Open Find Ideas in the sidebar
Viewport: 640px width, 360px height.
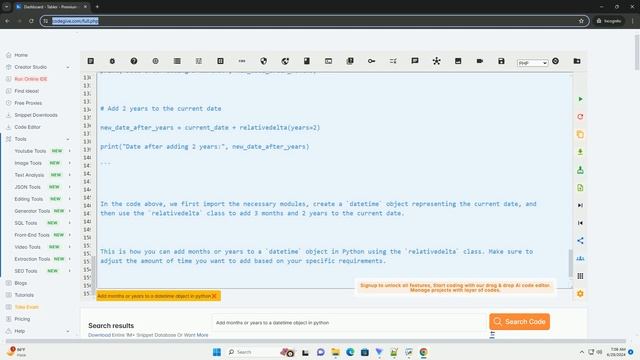27,91
